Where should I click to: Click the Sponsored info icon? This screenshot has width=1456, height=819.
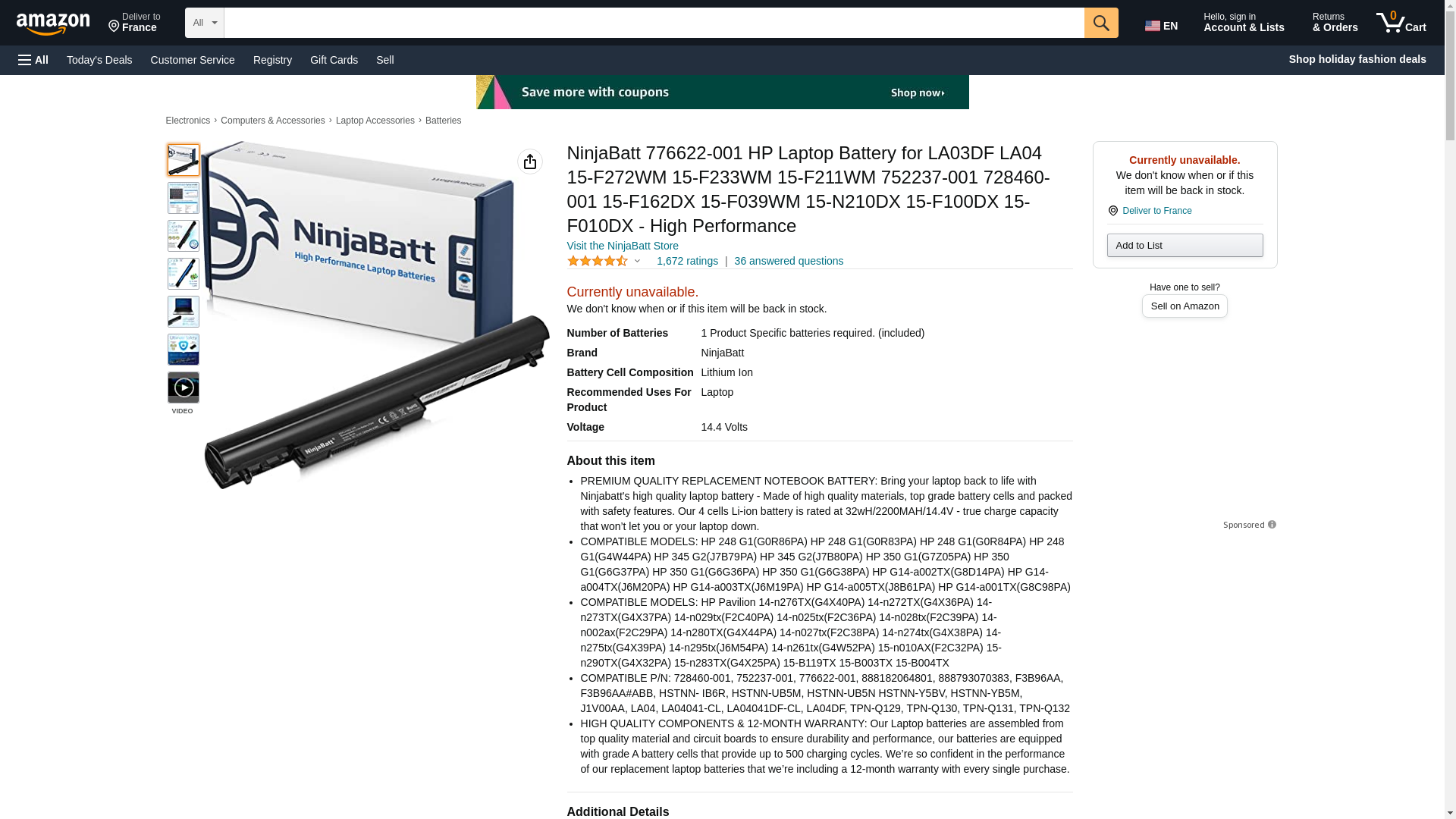click(x=1272, y=525)
